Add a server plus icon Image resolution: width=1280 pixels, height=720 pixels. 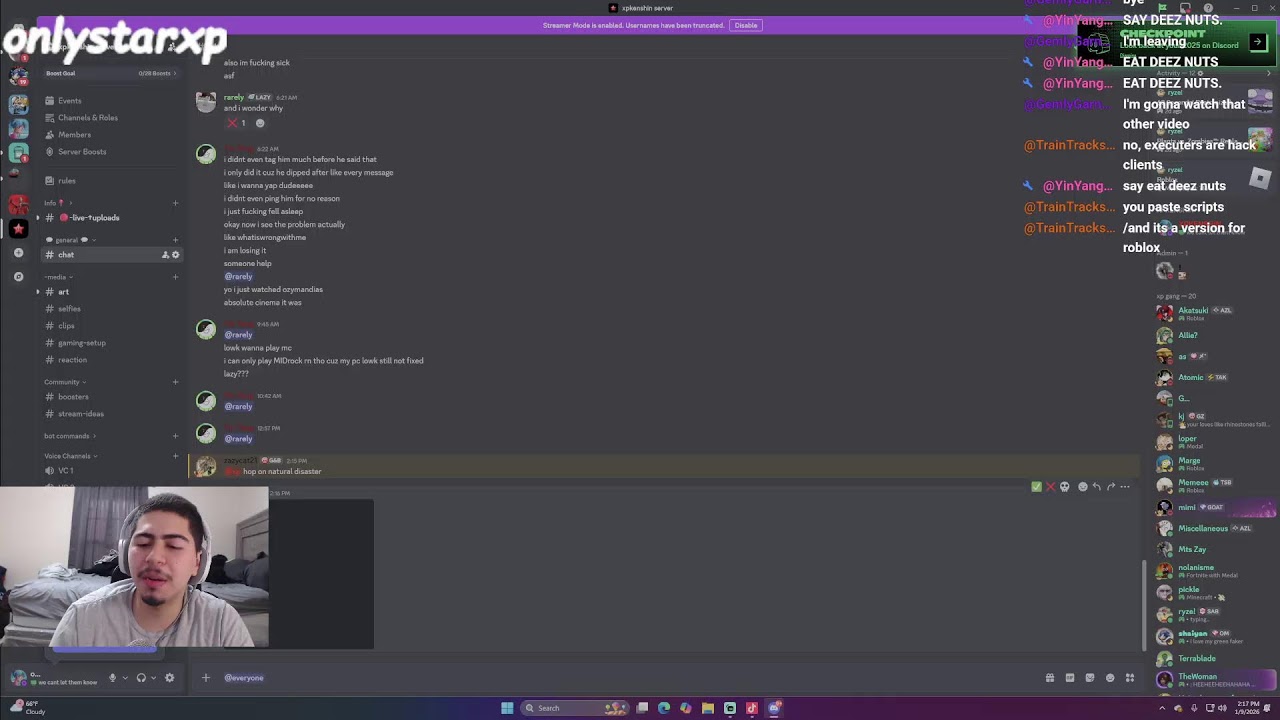point(18,253)
